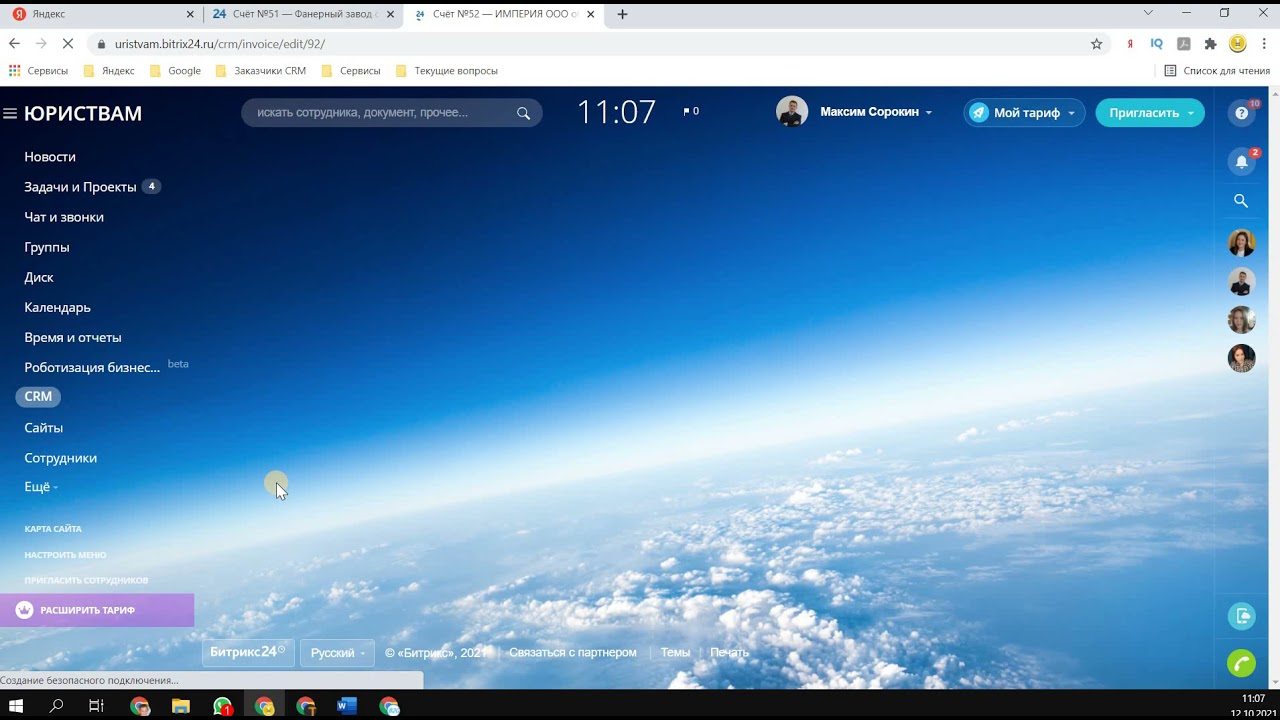Viewport: 1280px width, 720px height.
Task: Open WhatsApp from the taskbar
Action: pos(223,706)
